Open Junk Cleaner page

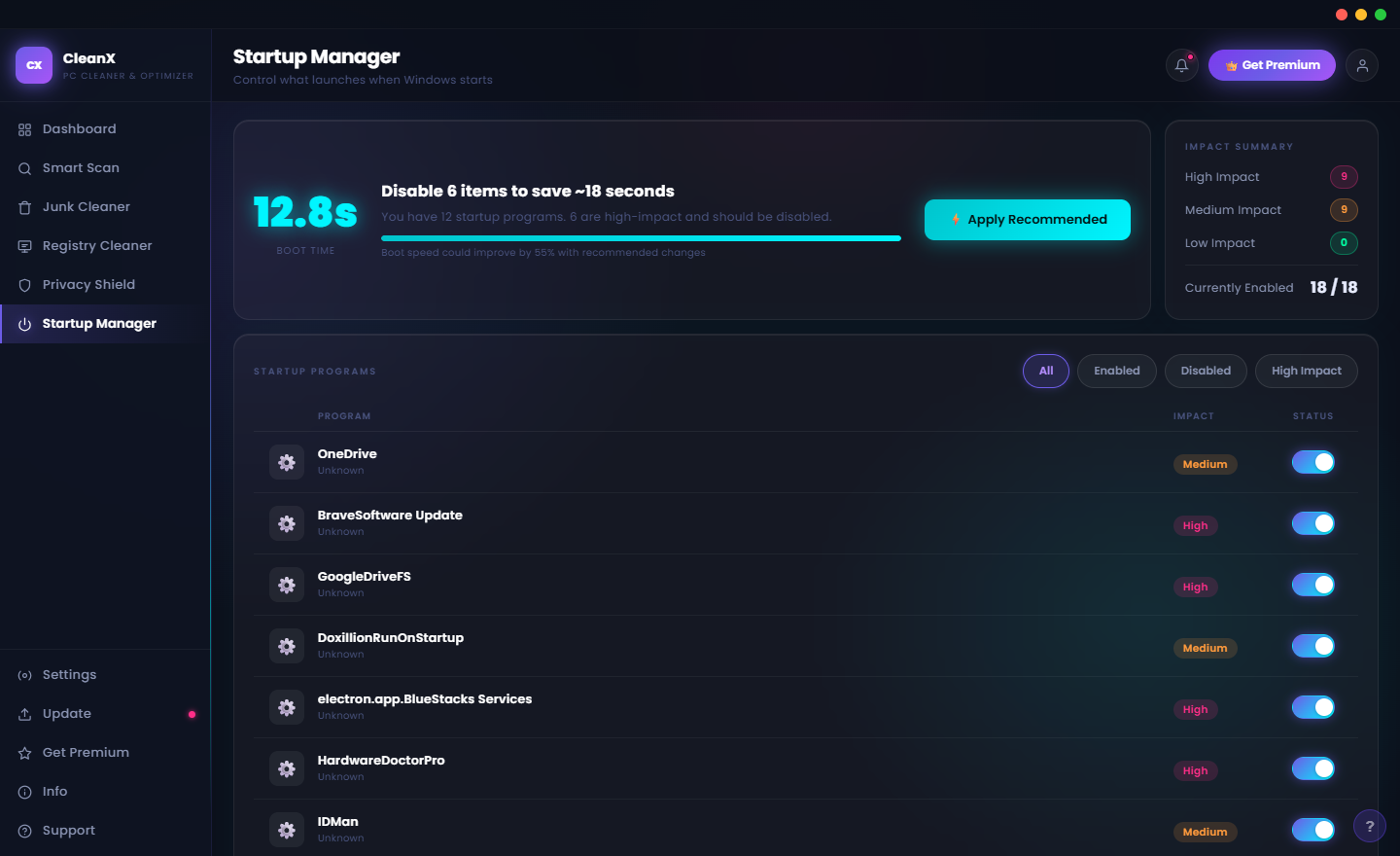pyautogui.click(x=105, y=207)
